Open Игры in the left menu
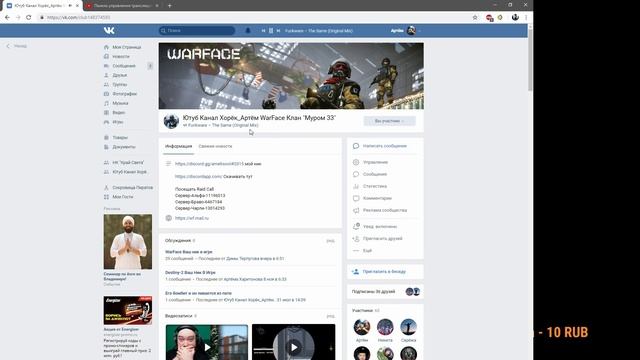640x360 pixels. click(118, 122)
